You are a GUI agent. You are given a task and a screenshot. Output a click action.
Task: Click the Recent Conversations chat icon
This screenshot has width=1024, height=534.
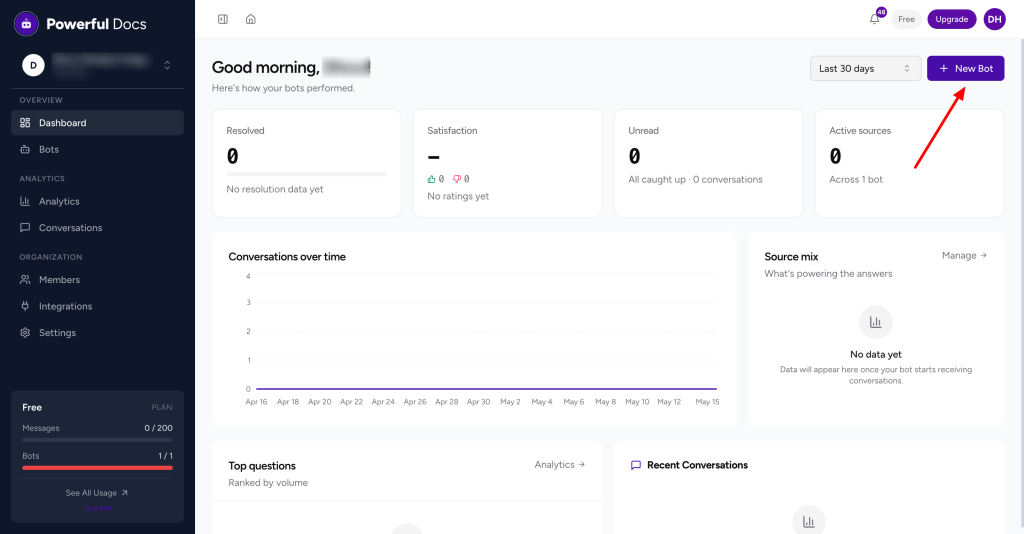pos(635,465)
